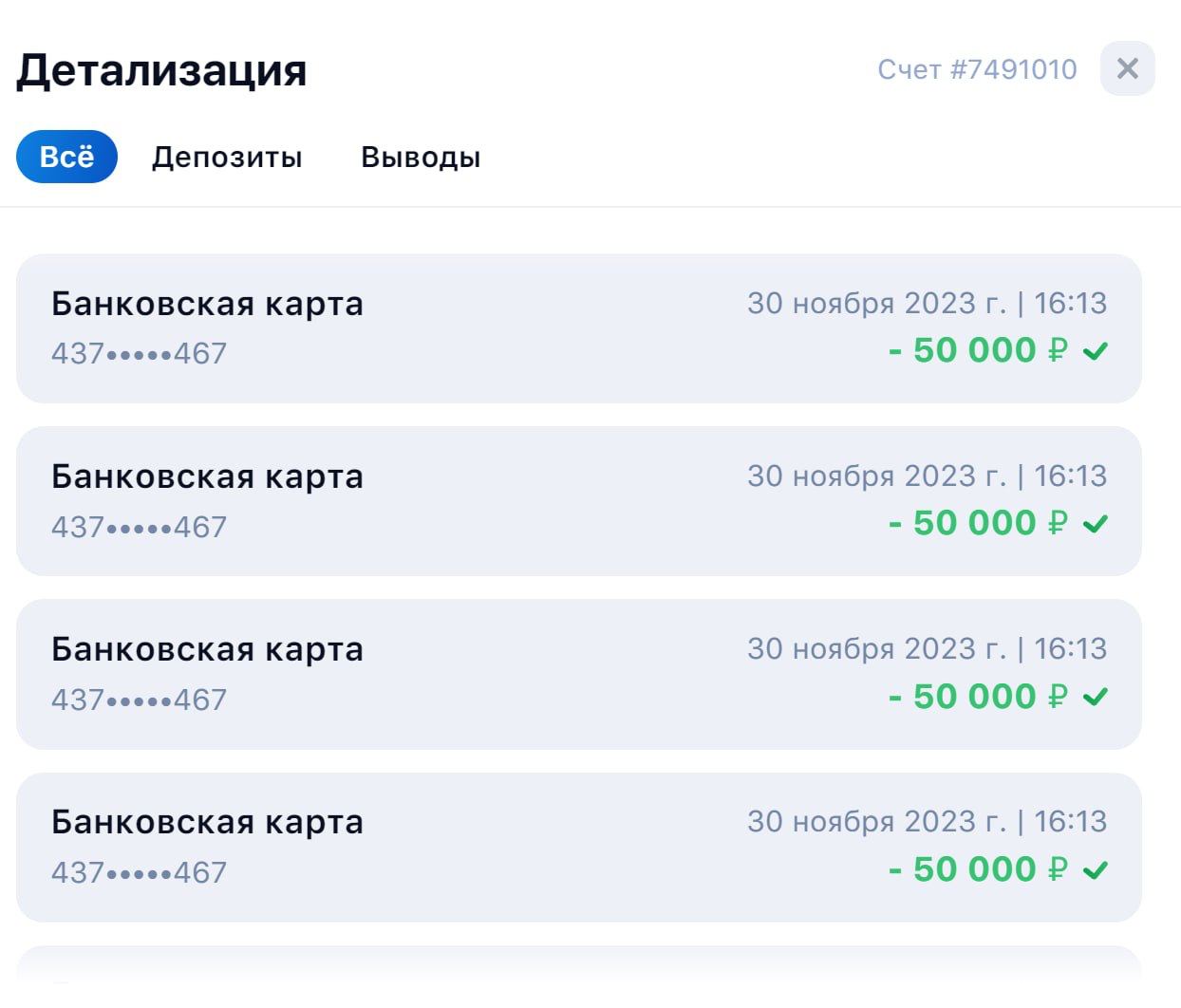Click the green checkmark on the fourth transaction
The height and width of the screenshot is (1008, 1181).
[x=1095, y=869]
